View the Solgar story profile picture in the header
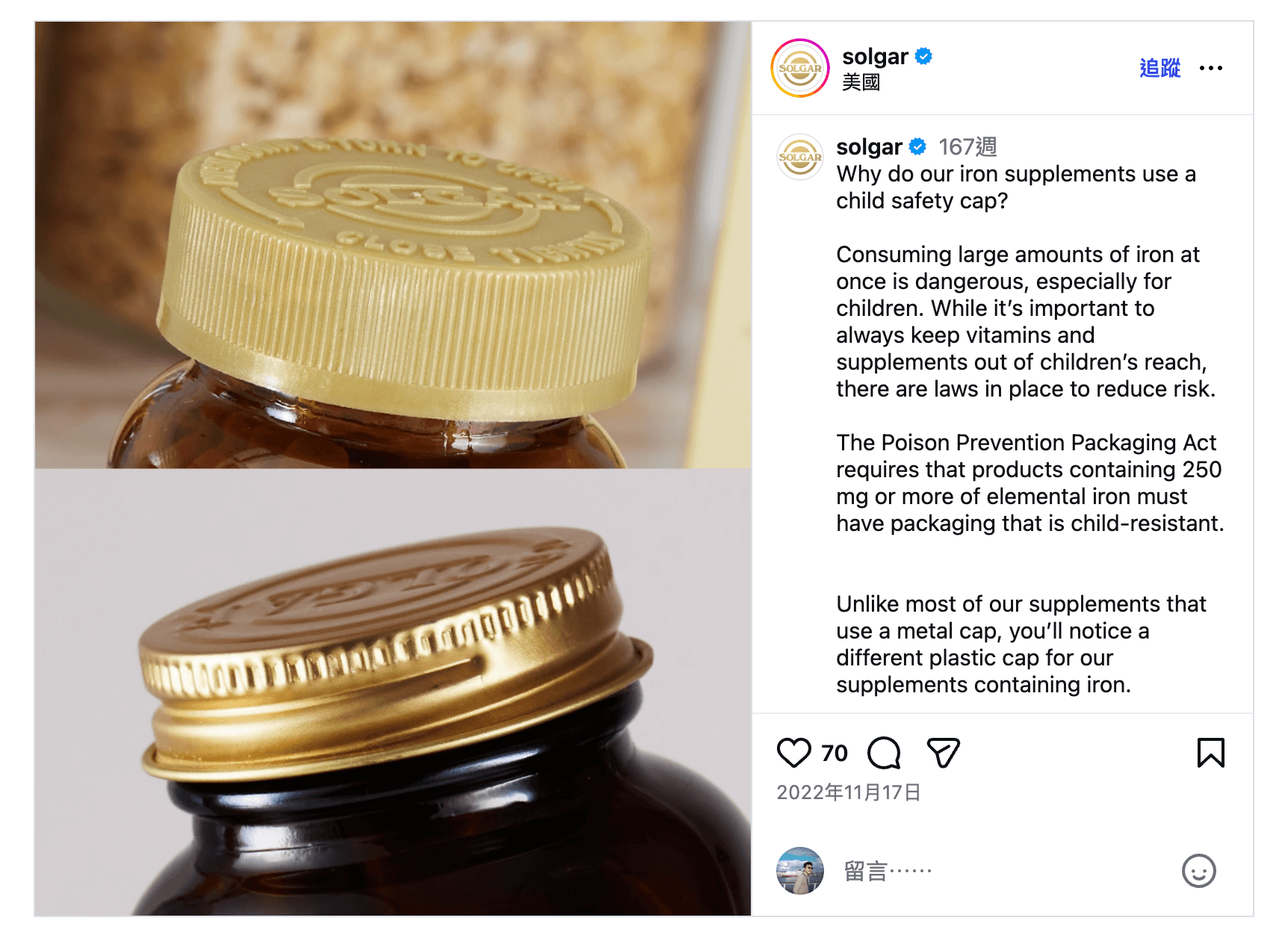This screenshot has width=1288, height=944. [x=800, y=68]
